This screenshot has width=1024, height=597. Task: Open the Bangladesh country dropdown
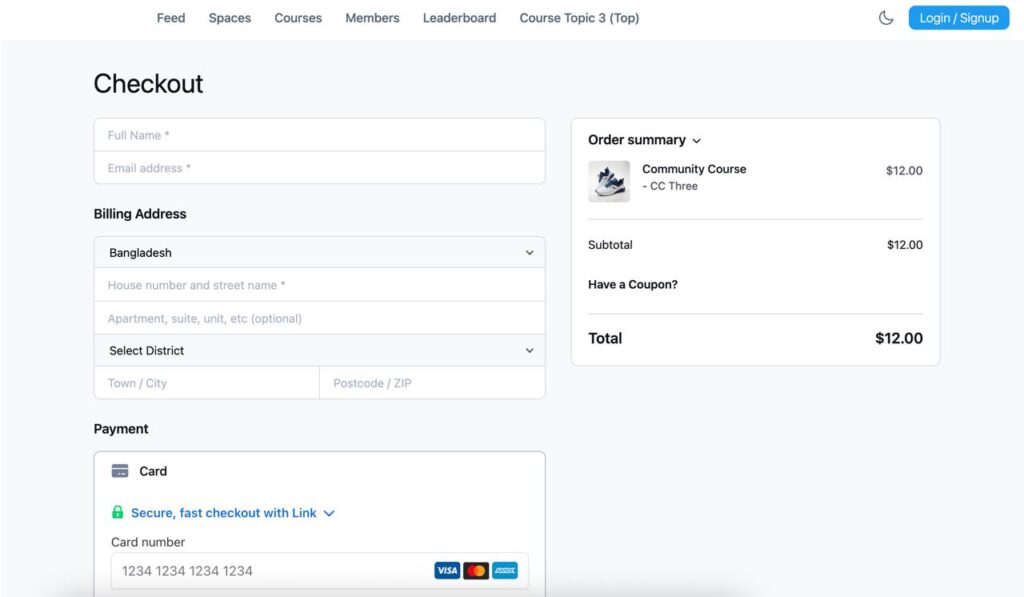tap(318, 252)
